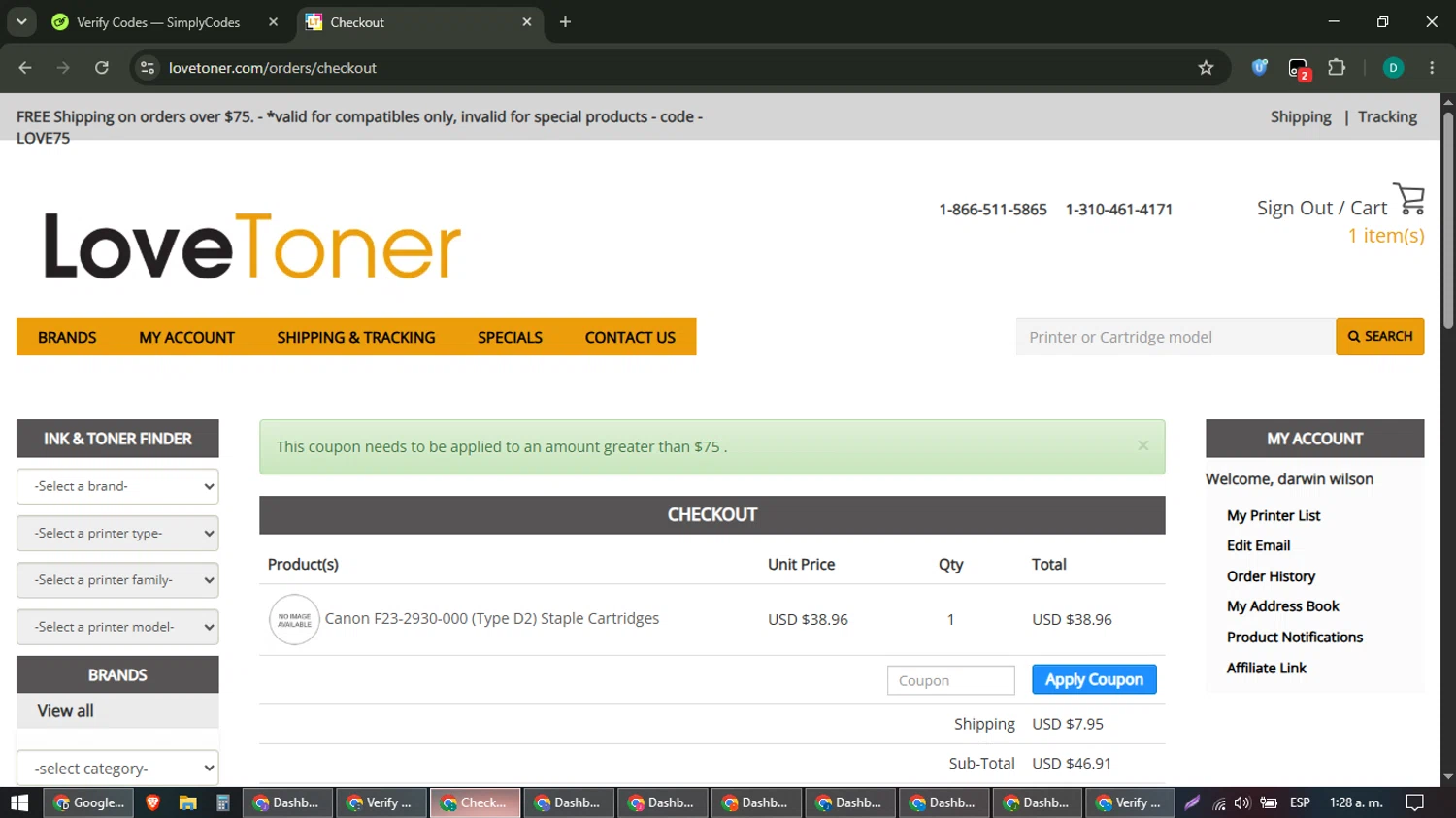Image resolution: width=1456 pixels, height=818 pixels.
Task: Reload the checkout page
Action: (x=102, y=68)
